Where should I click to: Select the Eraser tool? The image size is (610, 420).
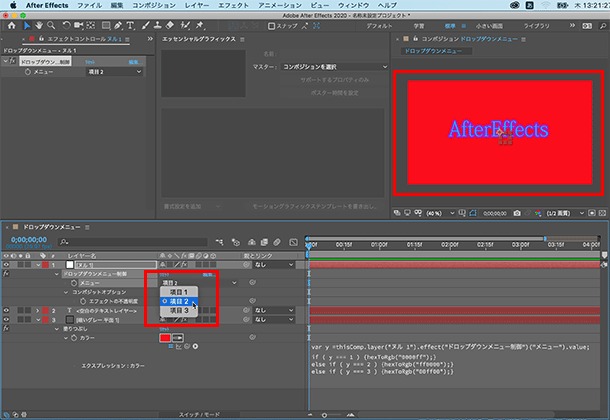tap(170, 26)
